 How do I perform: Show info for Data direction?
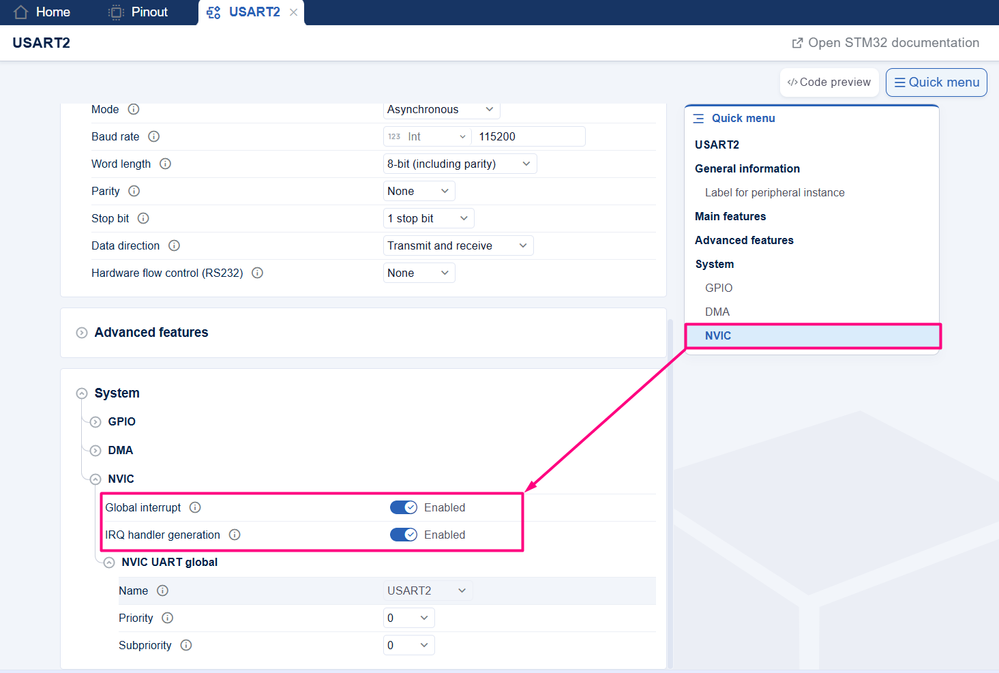point(174,246)
